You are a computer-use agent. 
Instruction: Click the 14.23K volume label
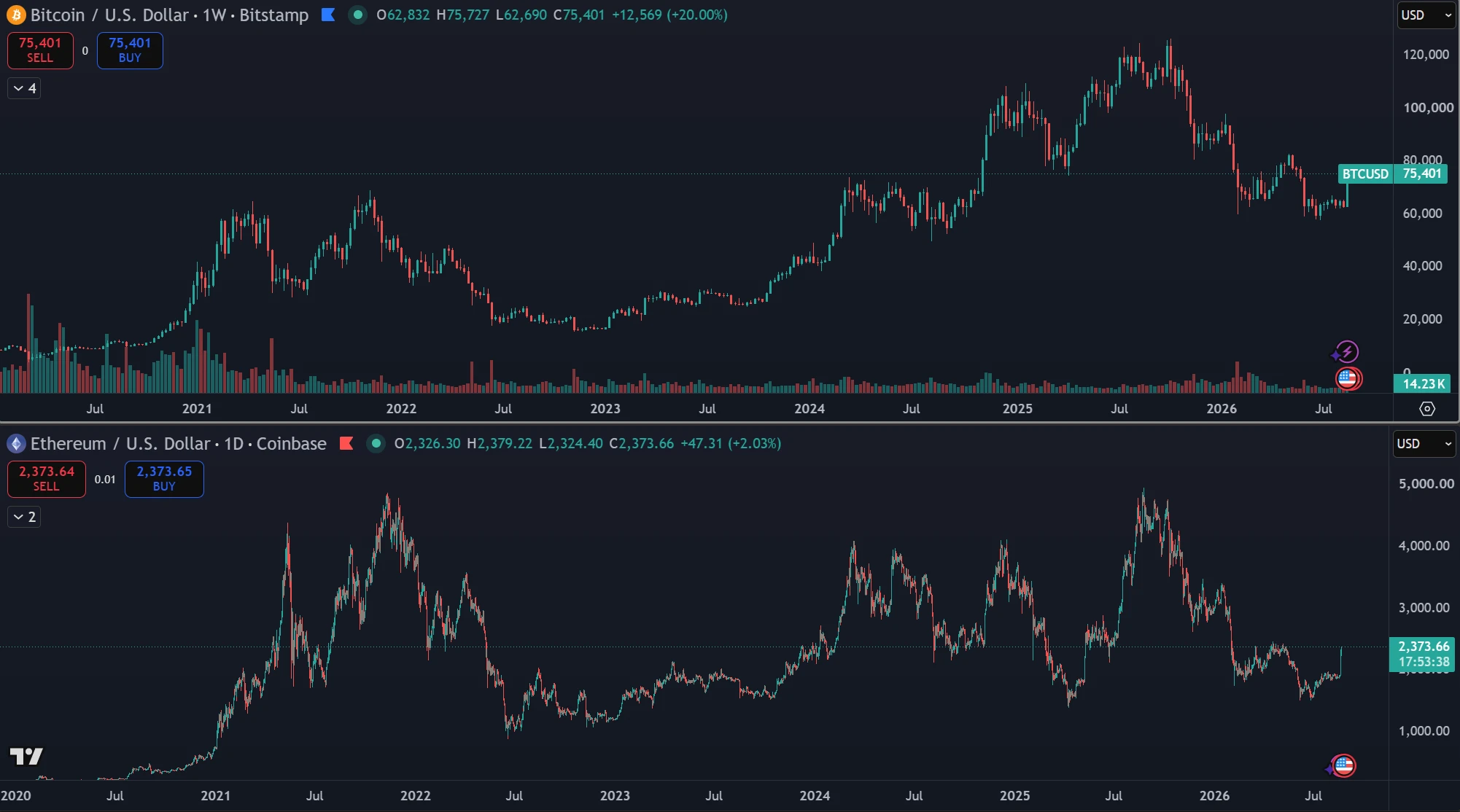1423,384
